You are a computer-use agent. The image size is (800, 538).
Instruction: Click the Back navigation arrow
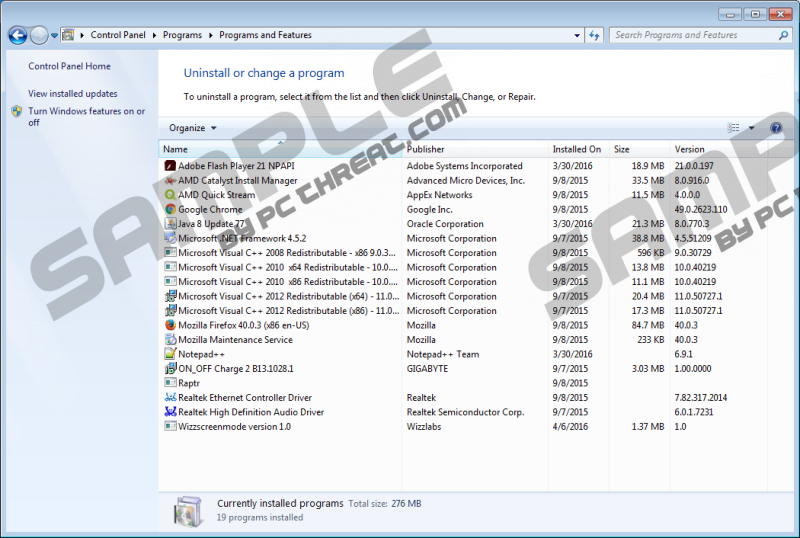17,35
